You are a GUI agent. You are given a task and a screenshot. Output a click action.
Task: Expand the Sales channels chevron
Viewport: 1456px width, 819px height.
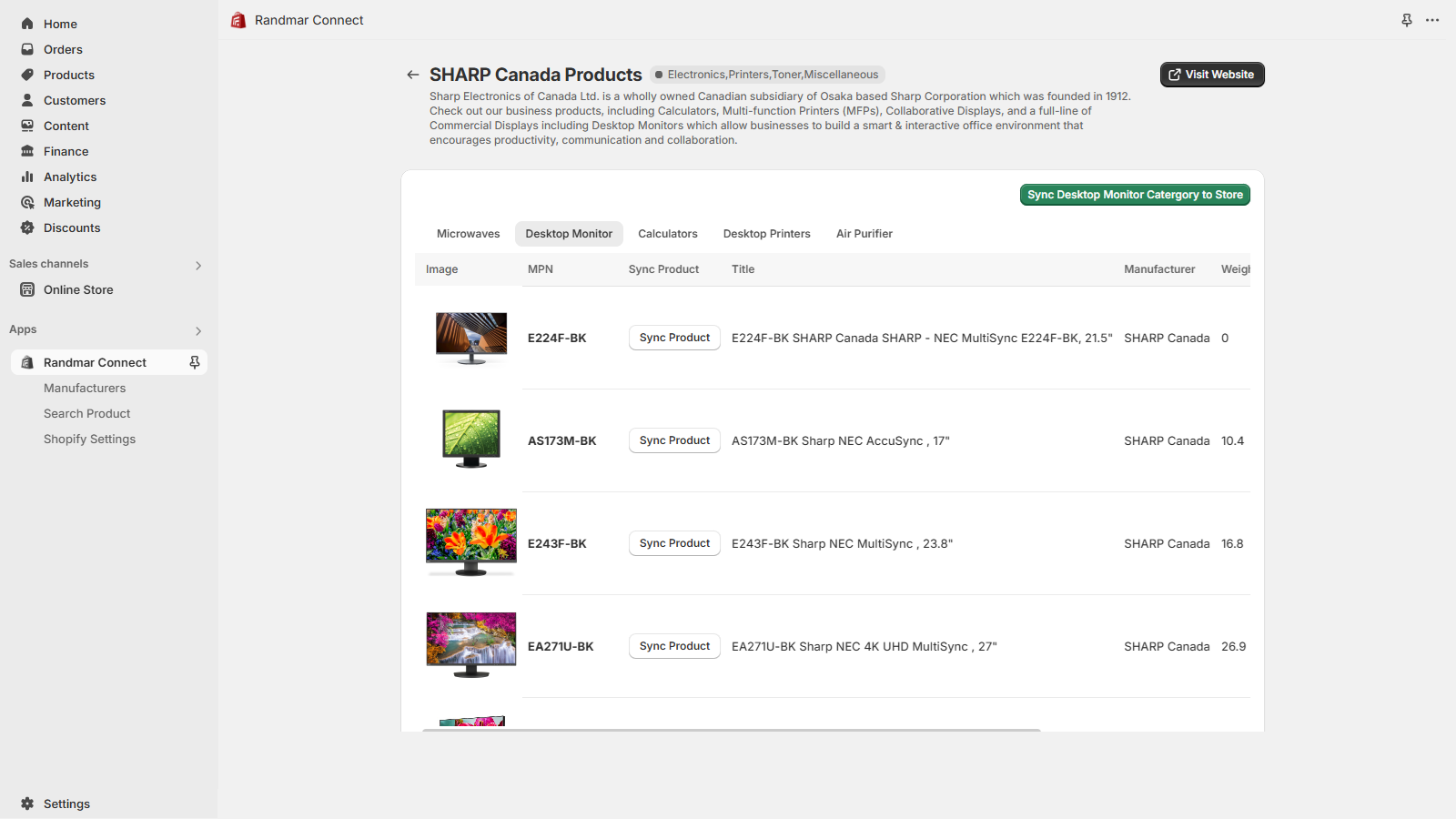[198, 266]
